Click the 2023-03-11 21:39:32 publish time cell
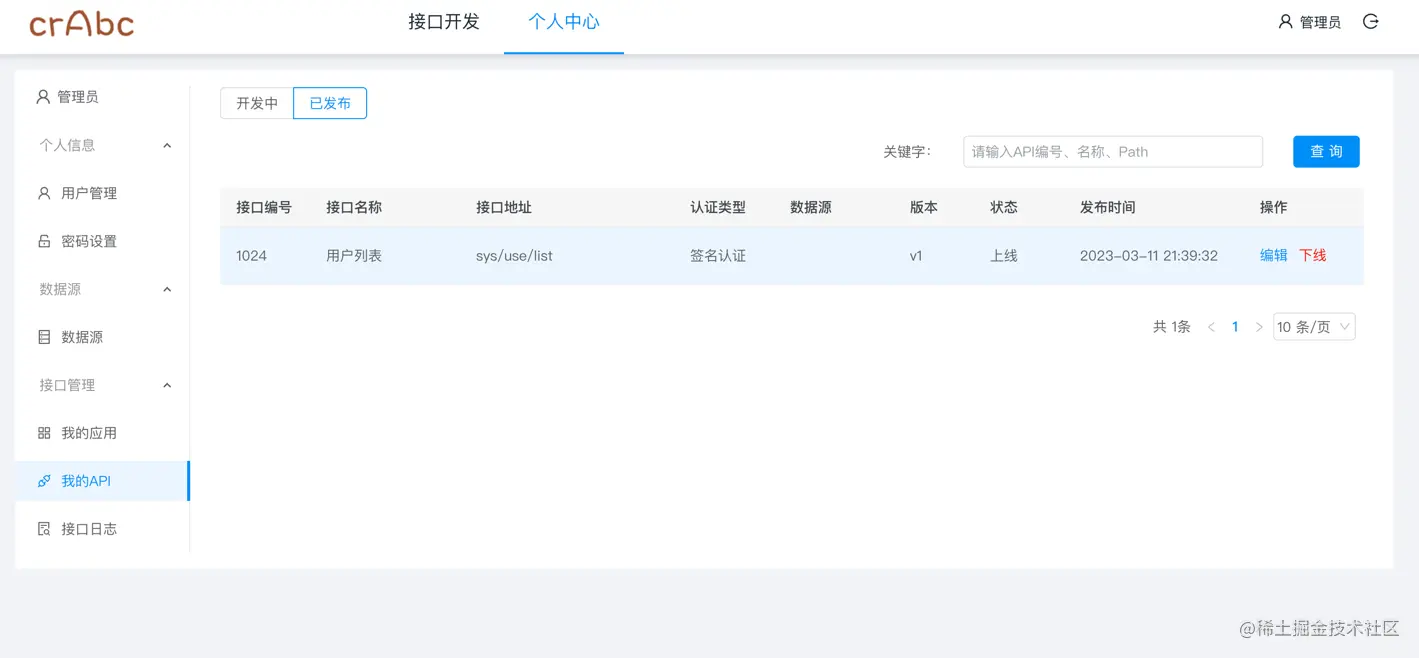The image size is (1419, 658). (1149, 256)
